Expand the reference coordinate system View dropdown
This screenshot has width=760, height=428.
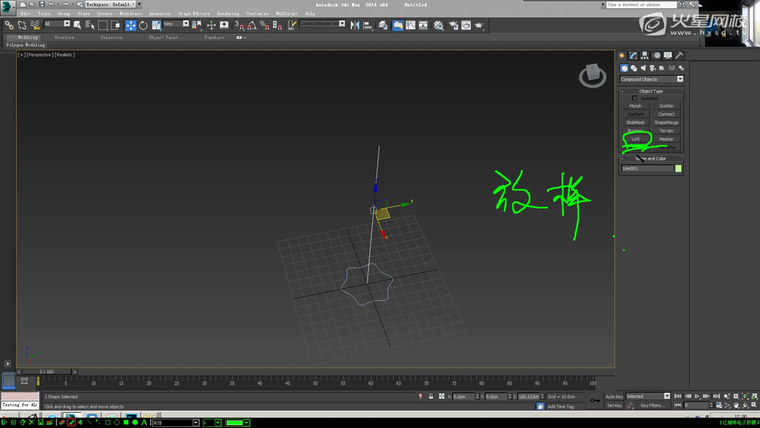point(175,25)
